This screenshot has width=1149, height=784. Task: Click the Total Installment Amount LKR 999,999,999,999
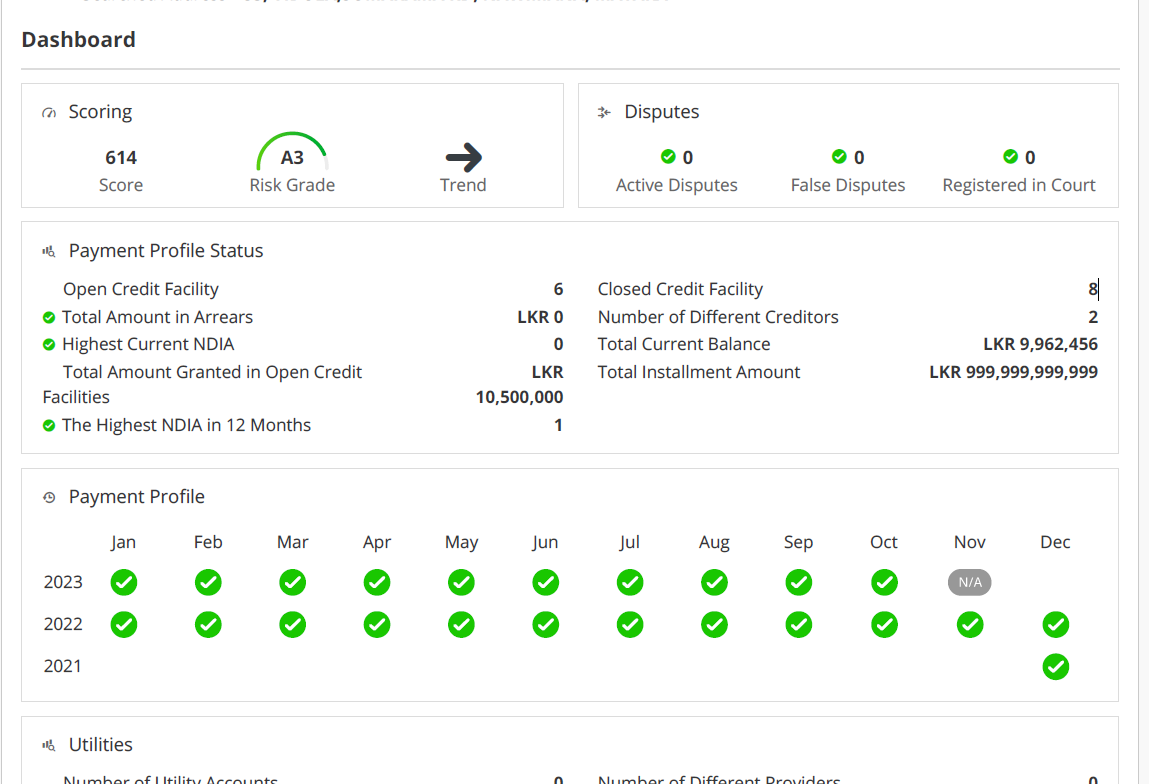pyautogui.click(x=1013, y=372)
